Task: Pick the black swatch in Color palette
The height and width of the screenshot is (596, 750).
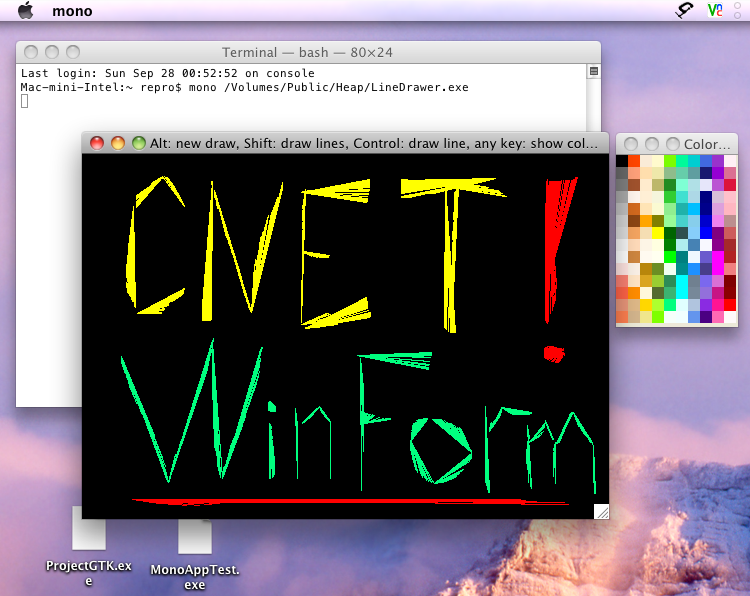Action: [x=622, y=161]
